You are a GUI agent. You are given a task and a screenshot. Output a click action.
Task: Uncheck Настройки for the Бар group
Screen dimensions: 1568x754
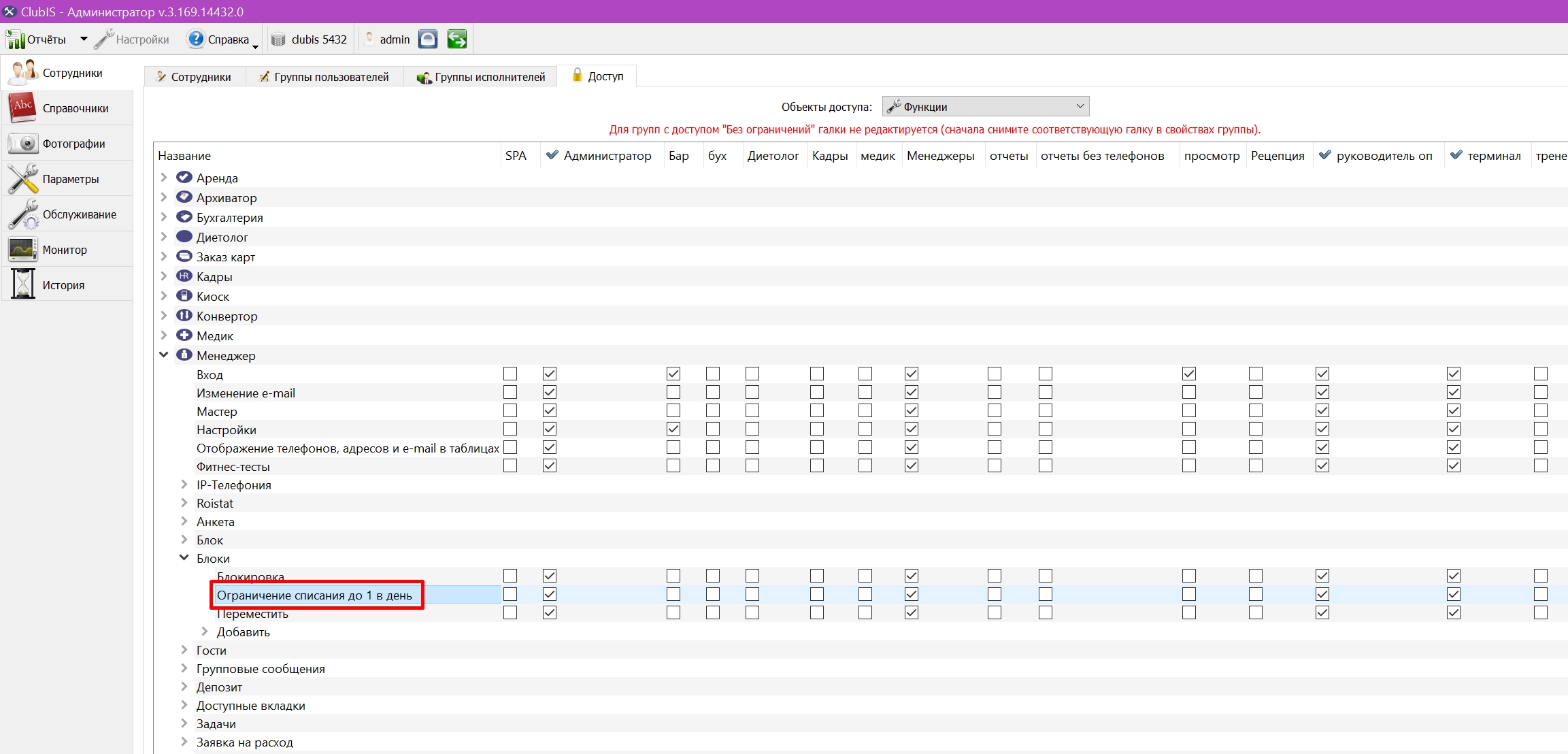click(673, 429)
